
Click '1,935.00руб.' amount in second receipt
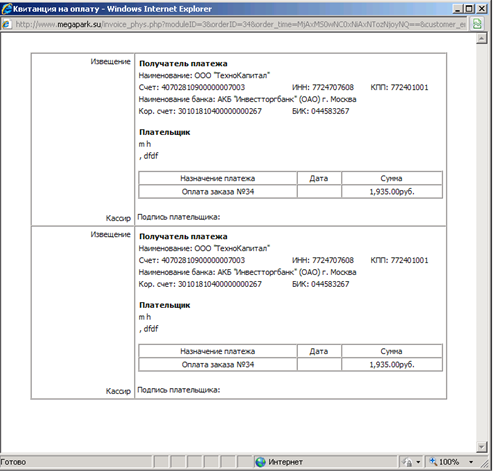392,365
